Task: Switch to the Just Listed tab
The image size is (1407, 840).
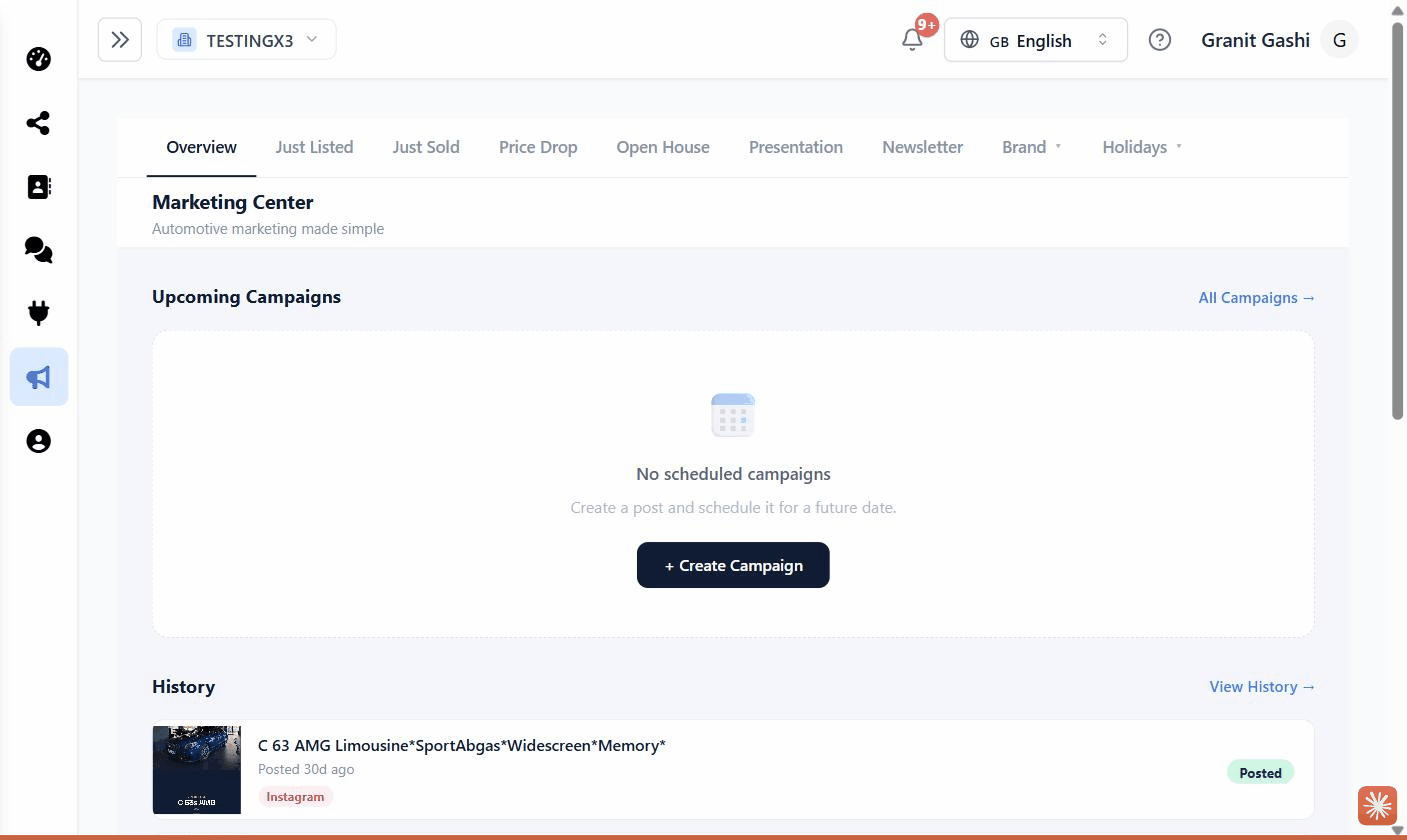Action: [314, 147]
